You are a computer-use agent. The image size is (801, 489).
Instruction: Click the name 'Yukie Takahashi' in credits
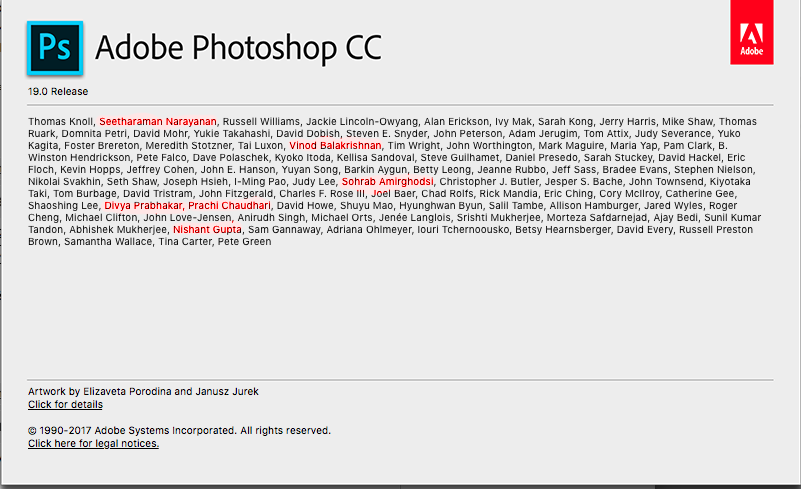click(x=231, y=133)
